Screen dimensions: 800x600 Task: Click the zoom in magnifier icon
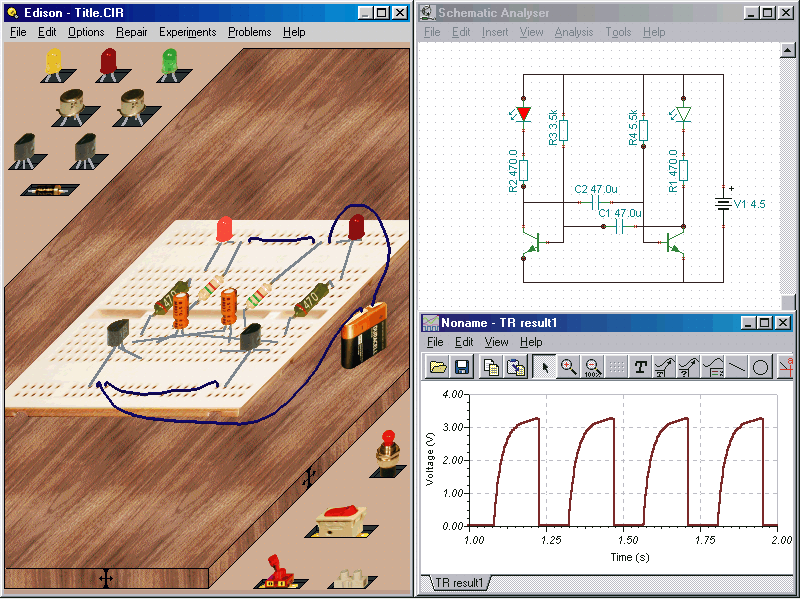pos(569,367)
